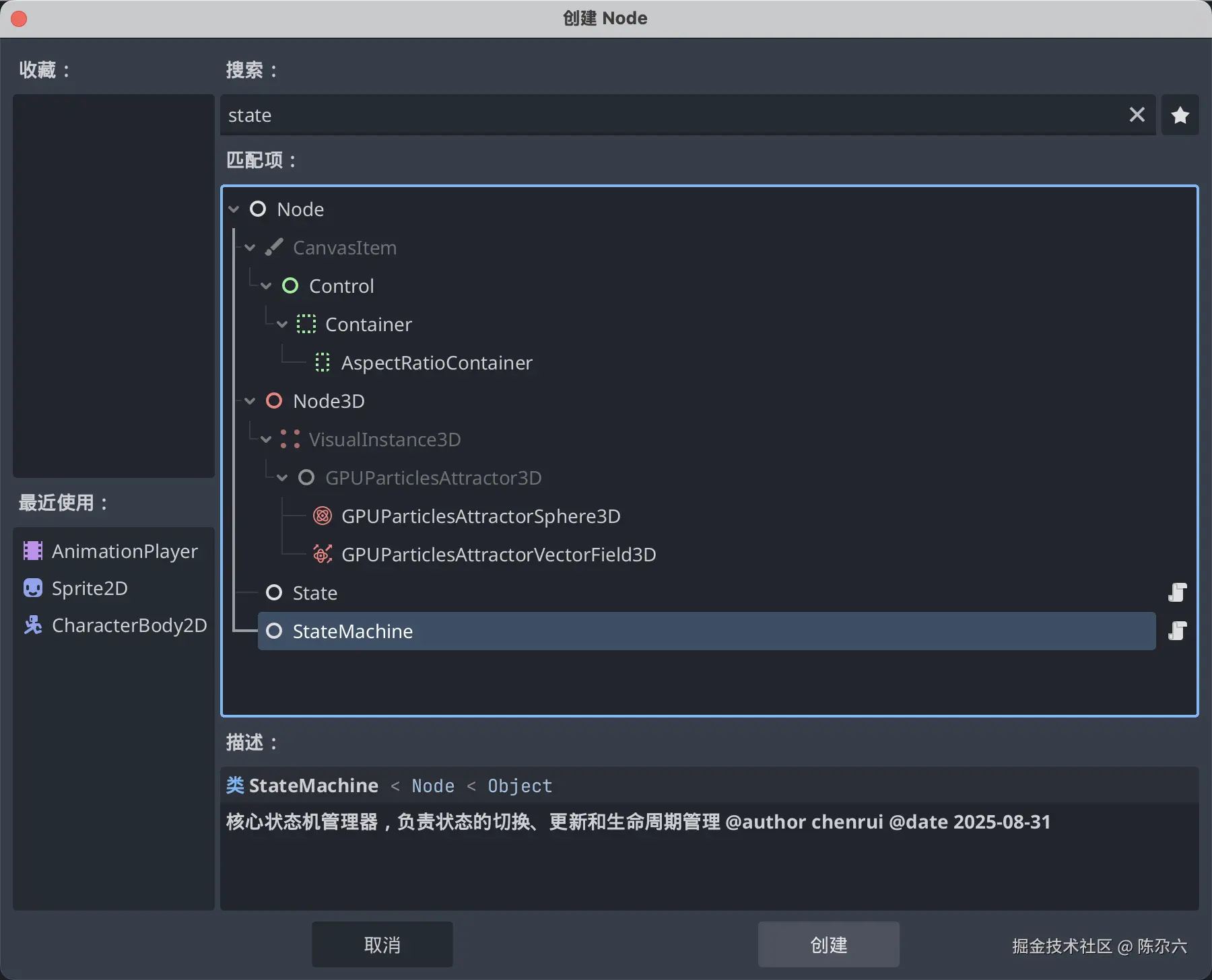This screenshot has width=1212, height=980.
Task: Click the "StateMachine" class title in description
Action: (314, 786)
